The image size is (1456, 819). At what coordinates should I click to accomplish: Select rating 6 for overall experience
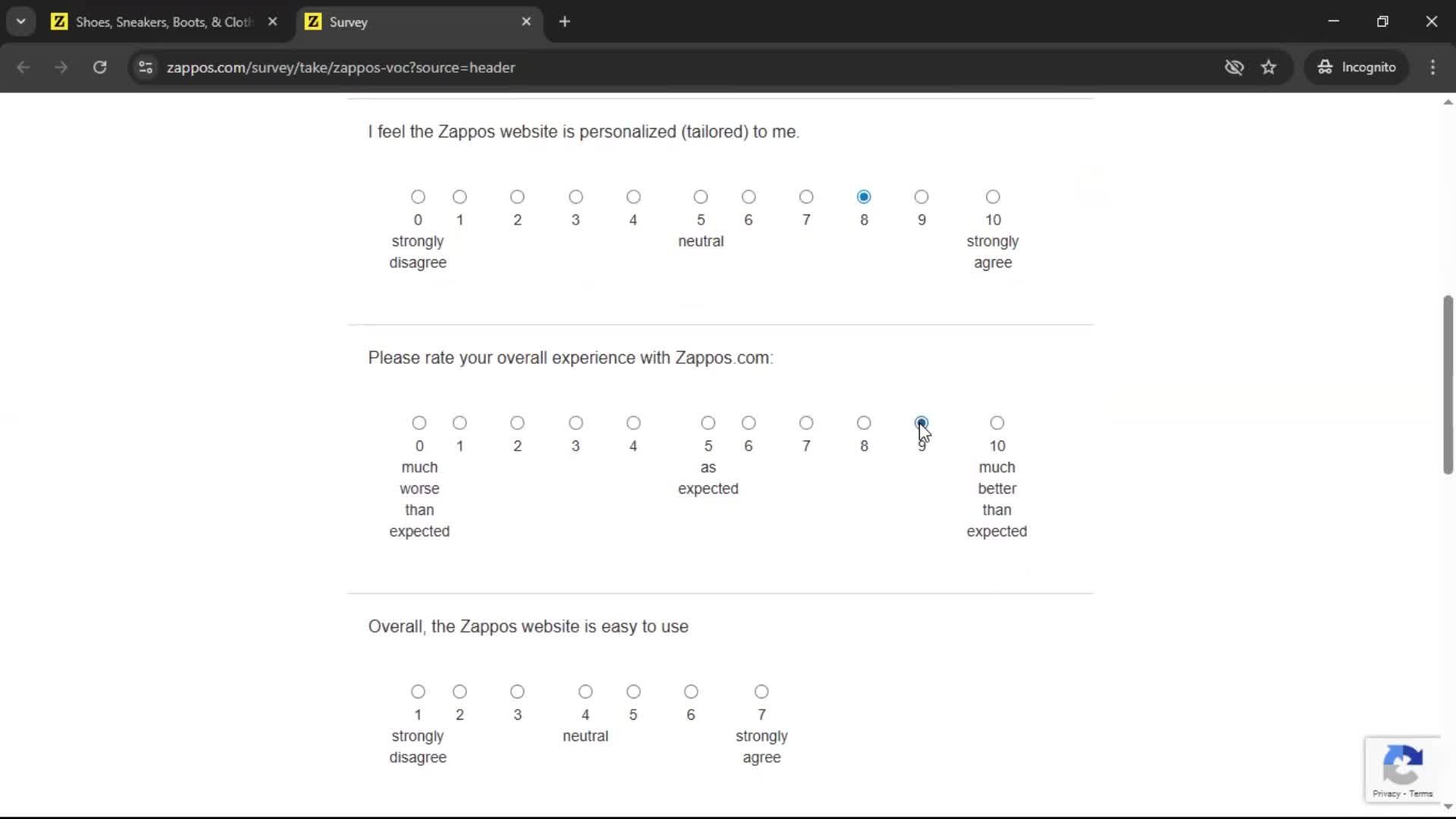pos(748,423)
